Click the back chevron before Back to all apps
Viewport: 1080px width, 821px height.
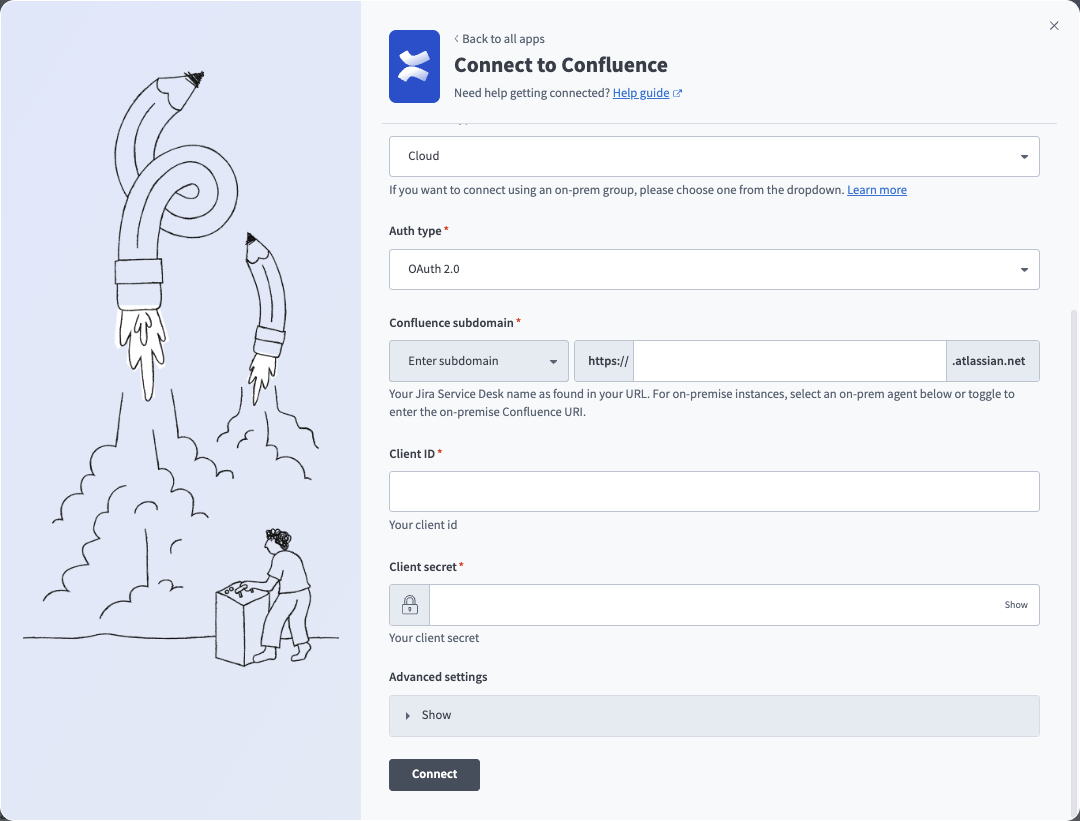(x=456, y=39)
